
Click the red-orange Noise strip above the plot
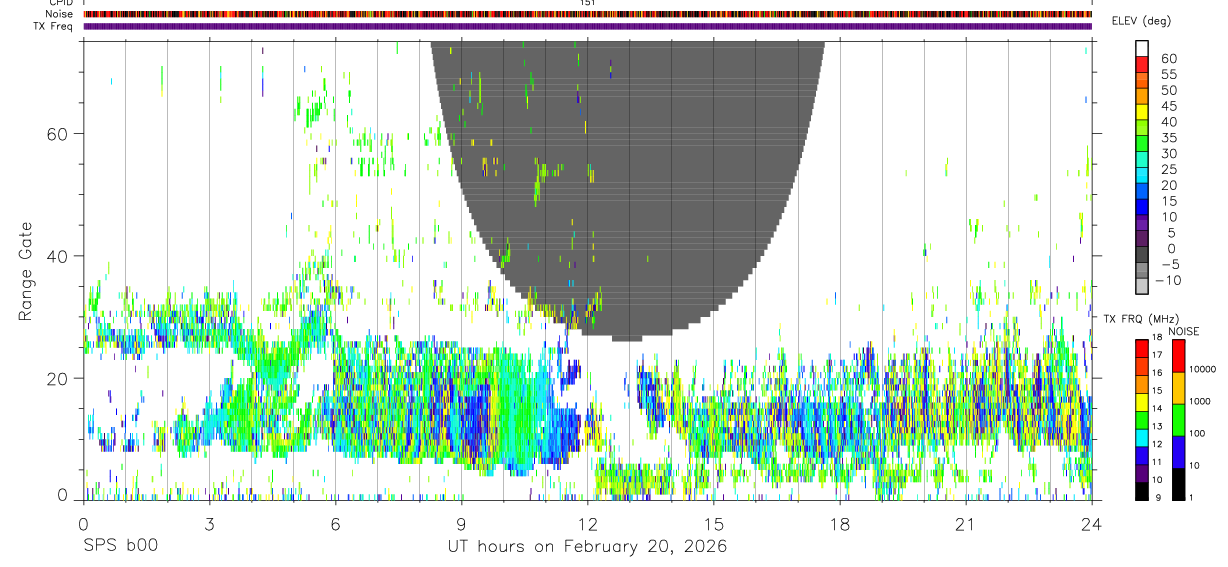coord(587,14)
